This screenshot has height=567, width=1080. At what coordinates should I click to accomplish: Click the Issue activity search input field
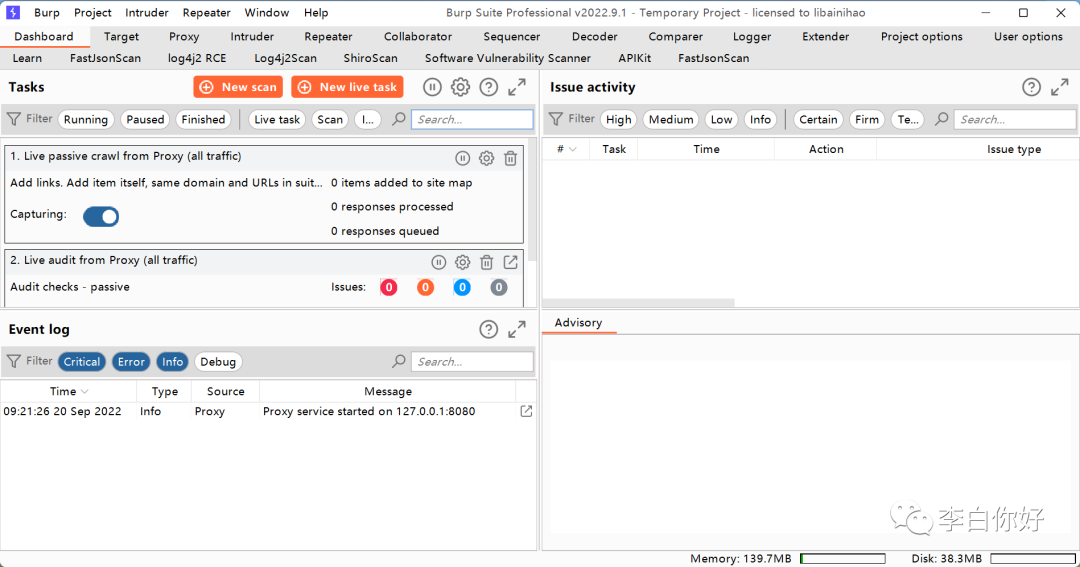pyautogui.click(x=1015, y=119)
